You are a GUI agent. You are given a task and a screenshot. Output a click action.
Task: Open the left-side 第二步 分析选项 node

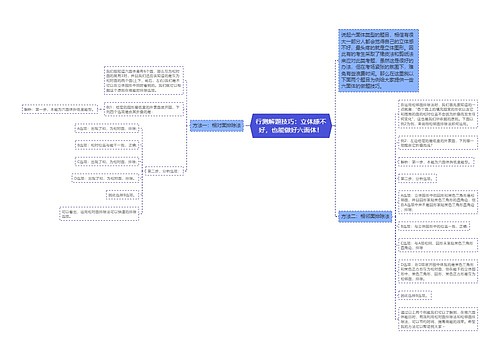(x=165, y=171)
